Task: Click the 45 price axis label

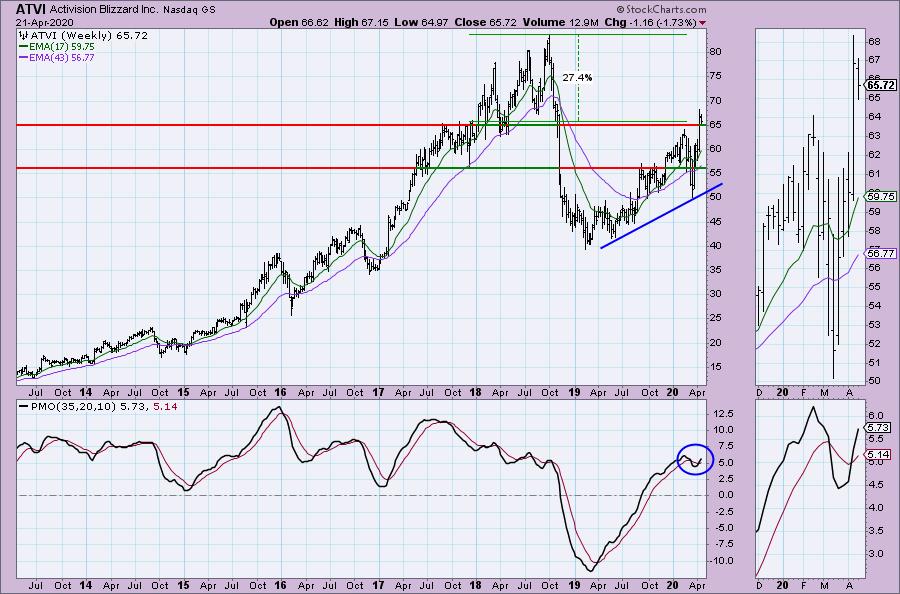Action: click(x=715, y=222)
